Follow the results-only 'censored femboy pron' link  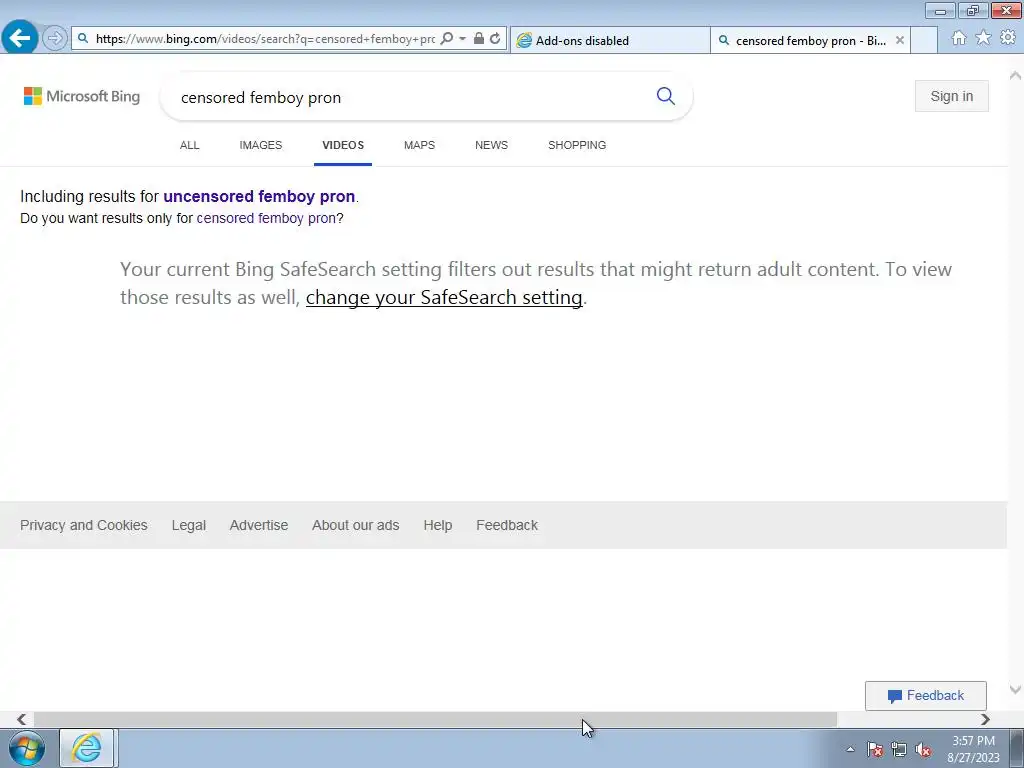[266, 218]
